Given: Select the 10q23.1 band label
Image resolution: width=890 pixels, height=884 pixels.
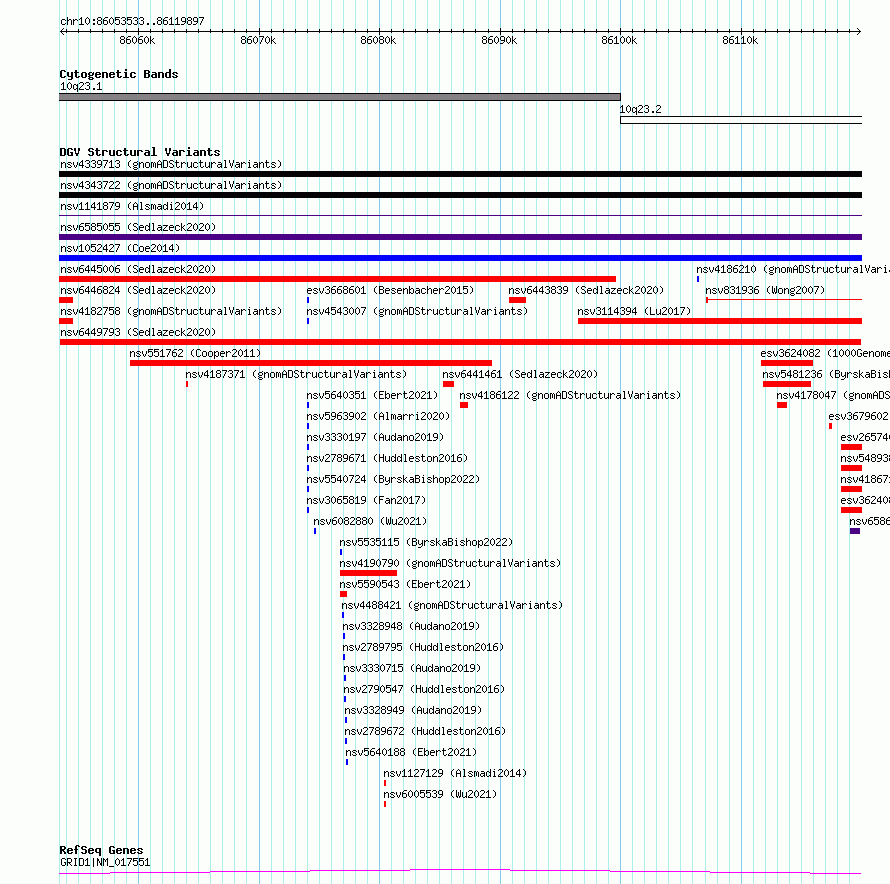Looking at the screenshot, I should (81, 86).
